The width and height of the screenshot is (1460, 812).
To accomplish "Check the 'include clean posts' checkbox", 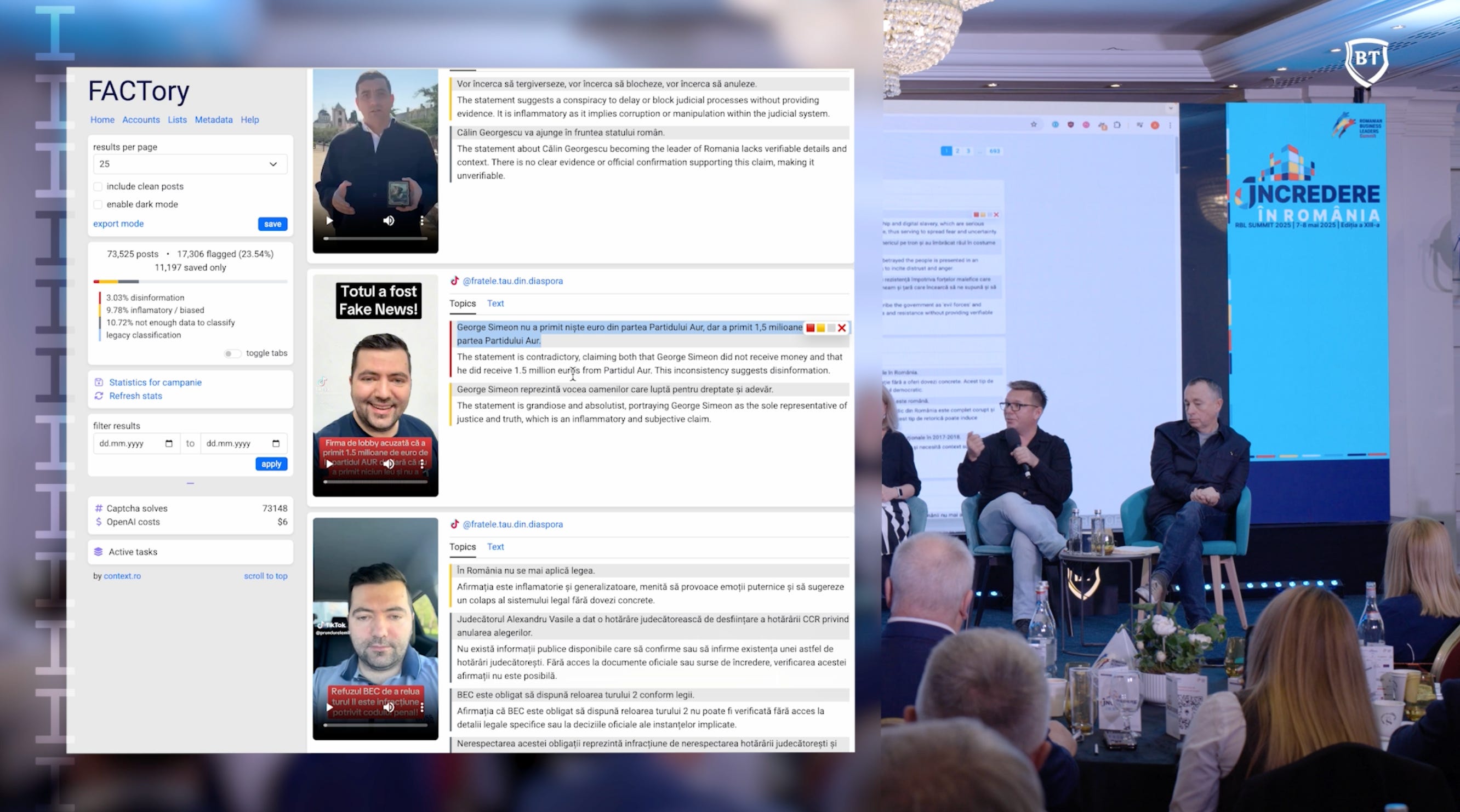I will (x=98, y=186).
